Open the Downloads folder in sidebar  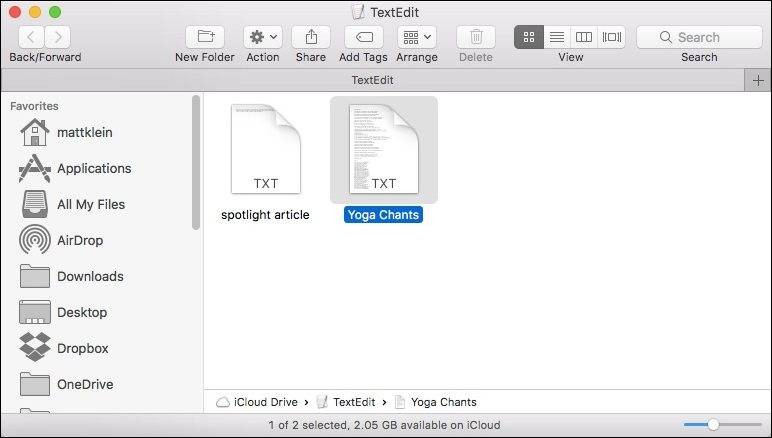(71, 276)
